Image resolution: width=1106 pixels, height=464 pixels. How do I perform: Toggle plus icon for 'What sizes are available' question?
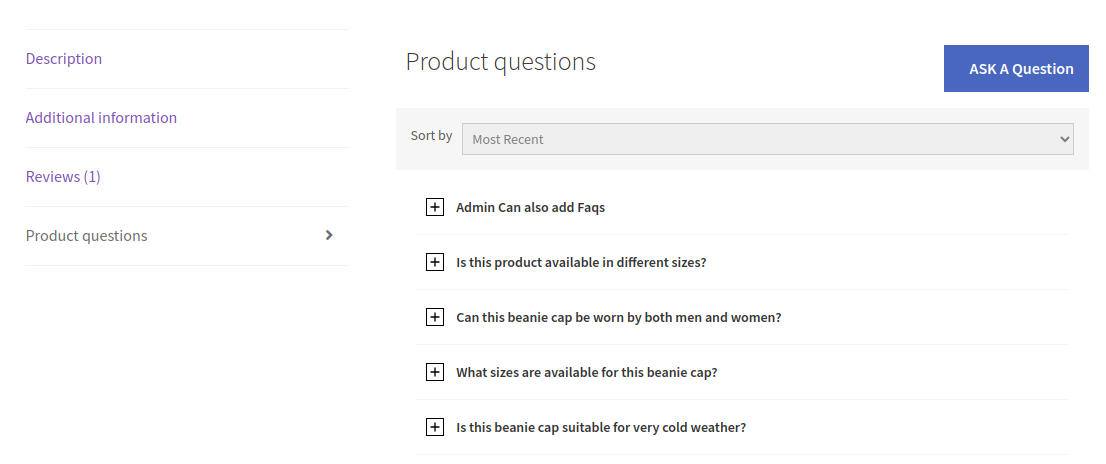pyautogui.click(x=434, y=372)
